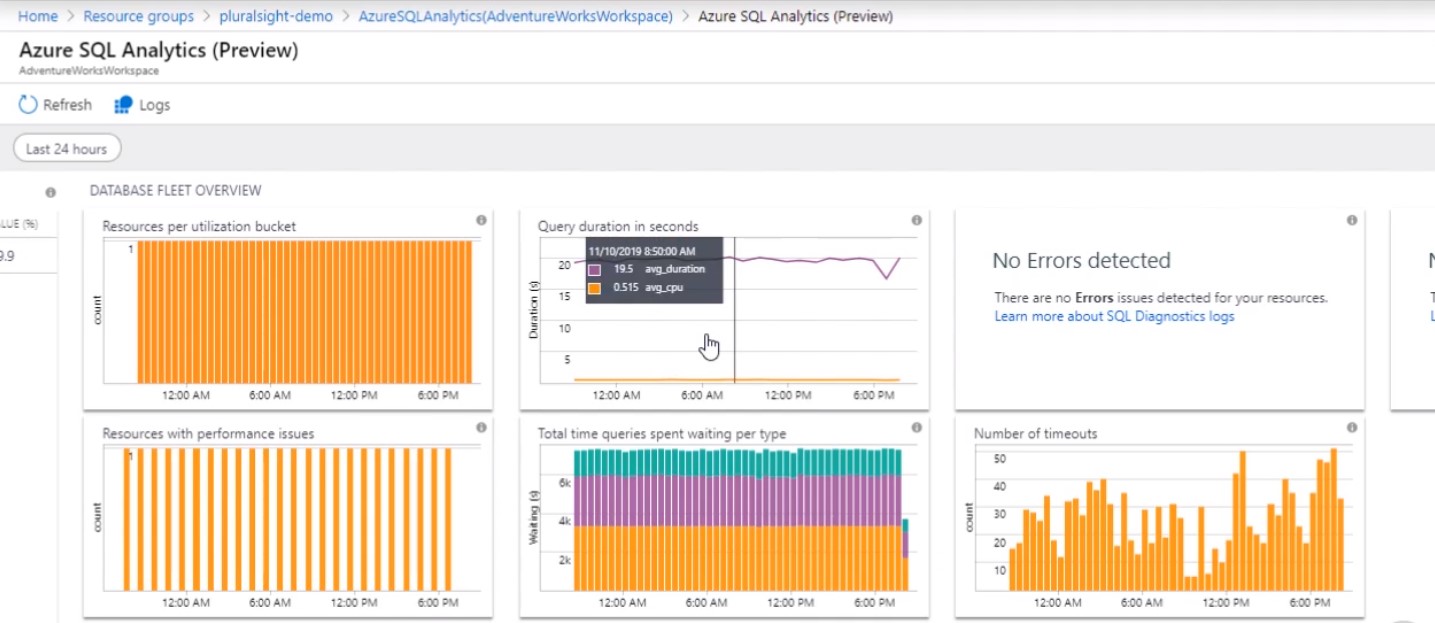1435x623 pixels.
Task: Click Learn more about SQL Diagnostics logs
Action: (x=1114, y=317)
